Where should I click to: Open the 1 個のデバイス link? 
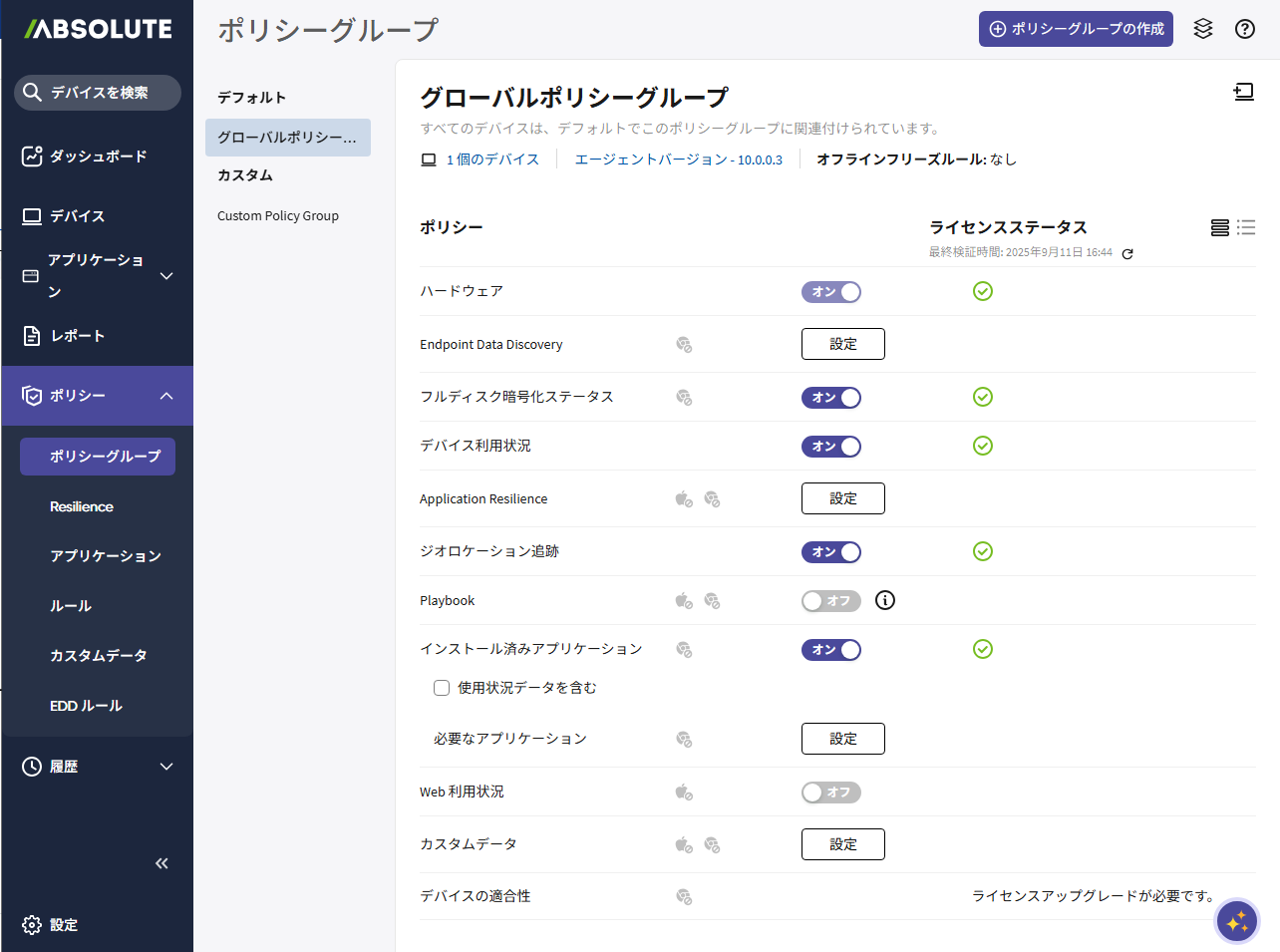[491, 159]
